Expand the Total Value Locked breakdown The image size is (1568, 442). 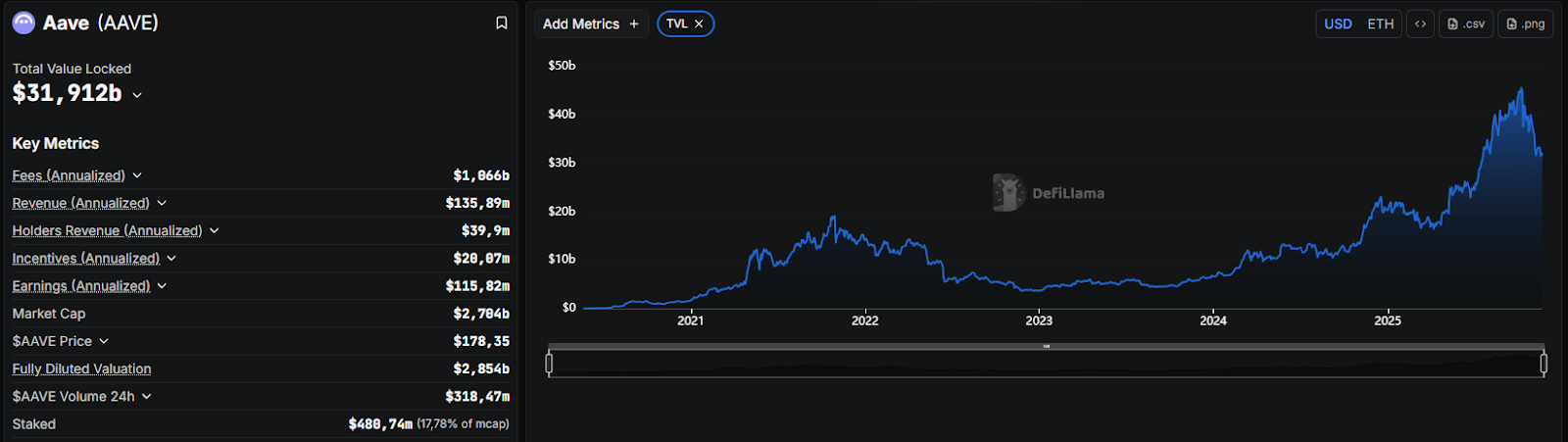(x=137, y=95)
